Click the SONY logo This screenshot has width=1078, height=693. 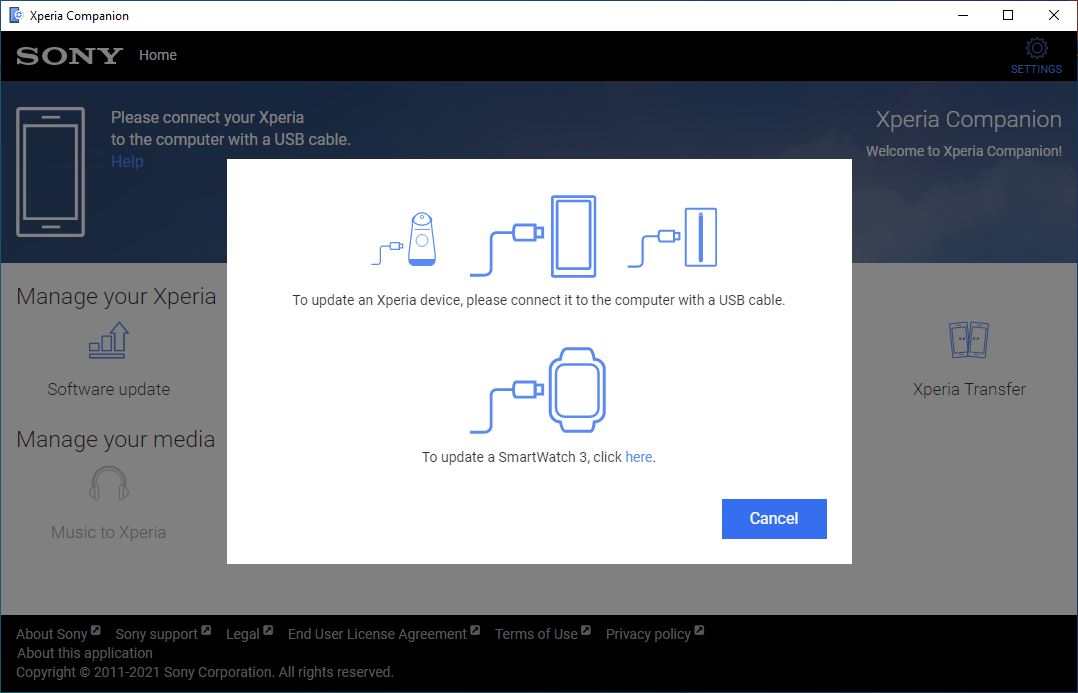(x=69, y=56)
